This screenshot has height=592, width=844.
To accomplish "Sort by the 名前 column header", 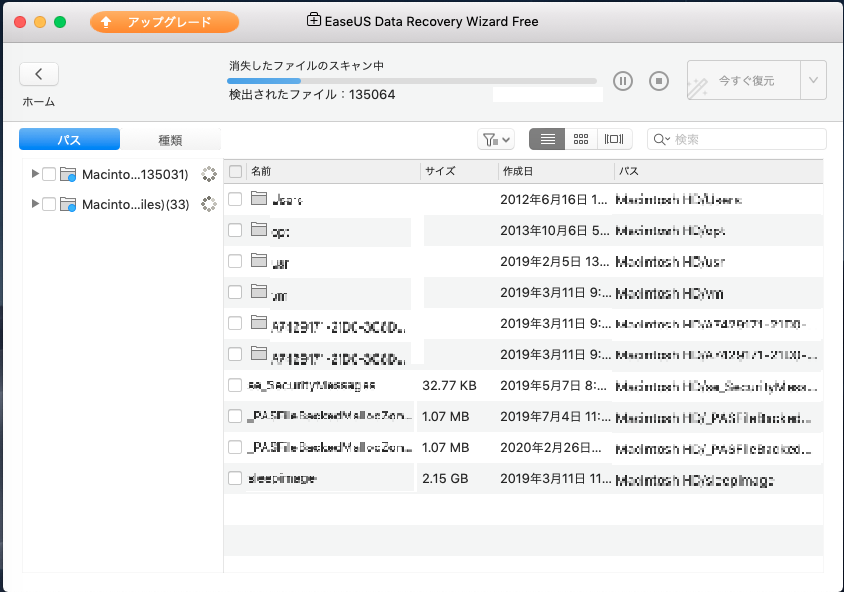I will (x=333, y=172).
